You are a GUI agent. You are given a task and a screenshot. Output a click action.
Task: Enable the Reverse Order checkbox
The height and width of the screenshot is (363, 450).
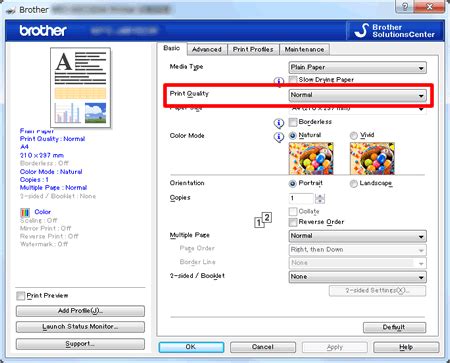coord(293,222)
